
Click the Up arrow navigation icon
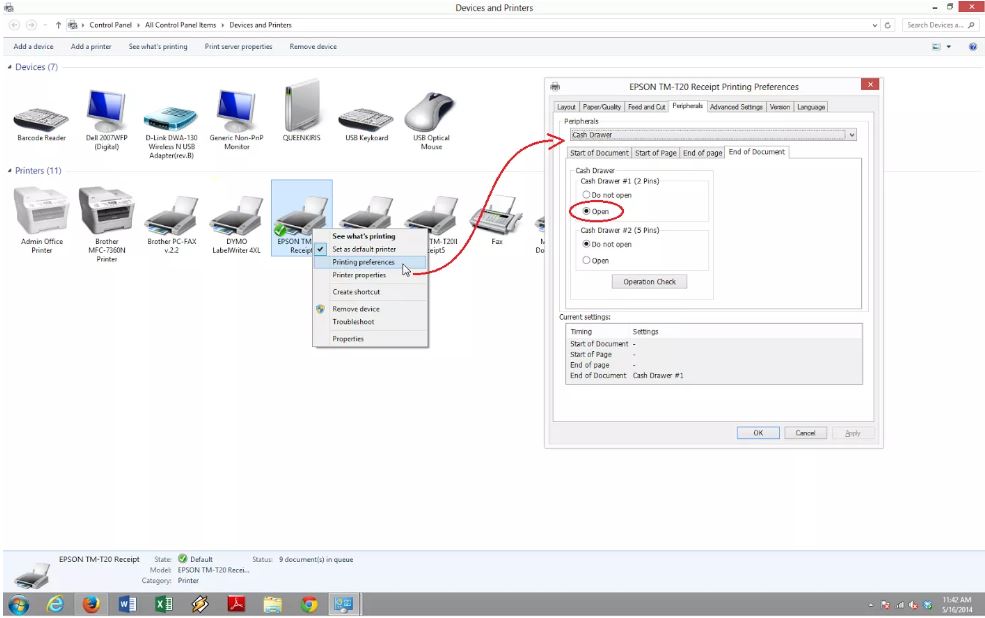[58, 25]
